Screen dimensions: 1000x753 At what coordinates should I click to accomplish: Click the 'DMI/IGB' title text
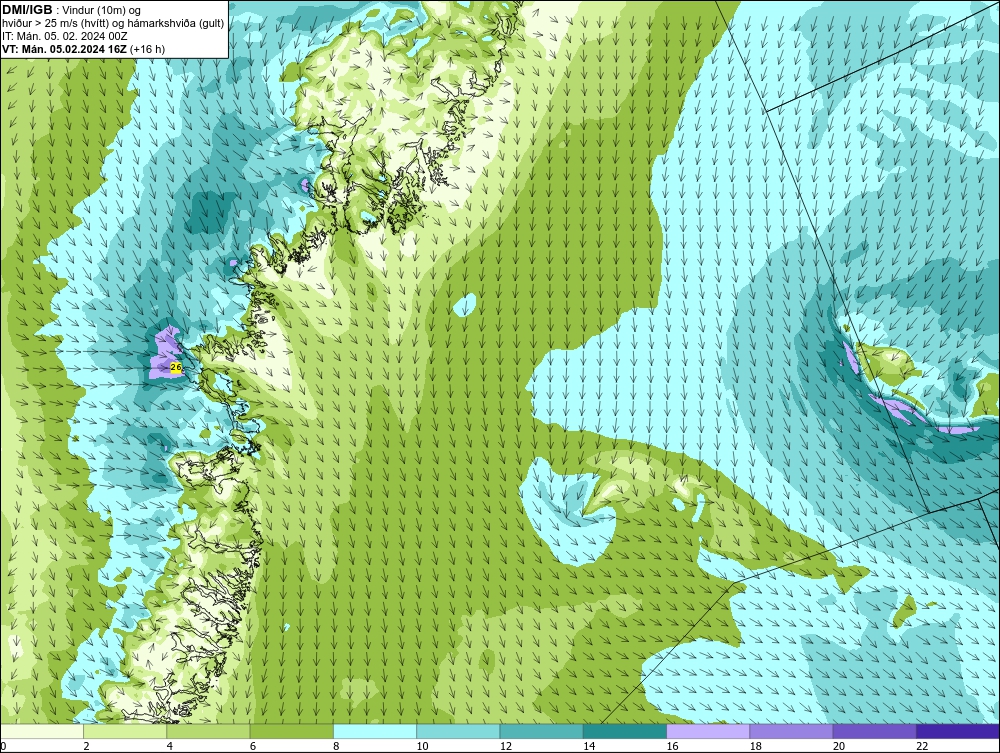click(x=27, y=10)
